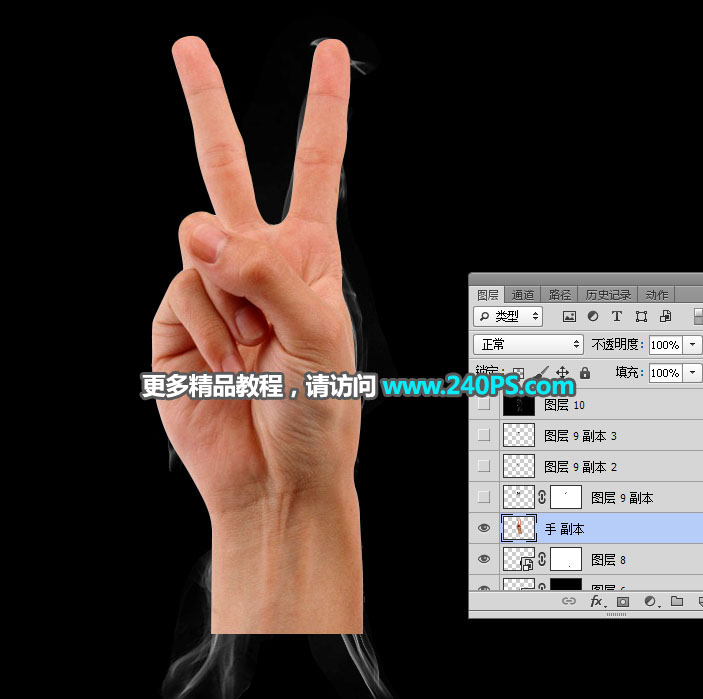
Task: Add a layer mask via mask icon
Action: pos(623,602)
